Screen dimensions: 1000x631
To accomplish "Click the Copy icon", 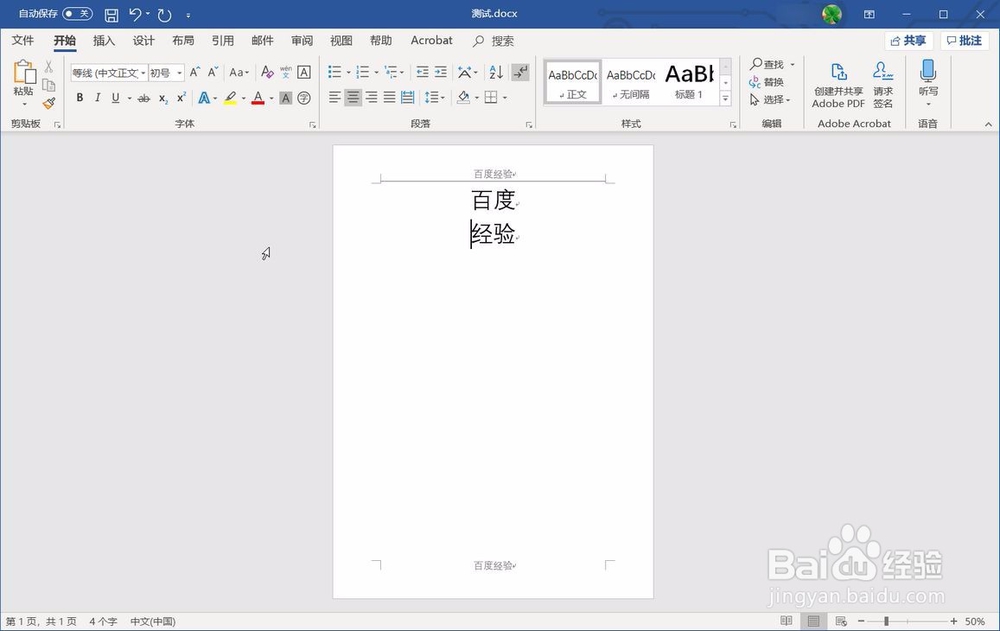I will coord(48,85).
